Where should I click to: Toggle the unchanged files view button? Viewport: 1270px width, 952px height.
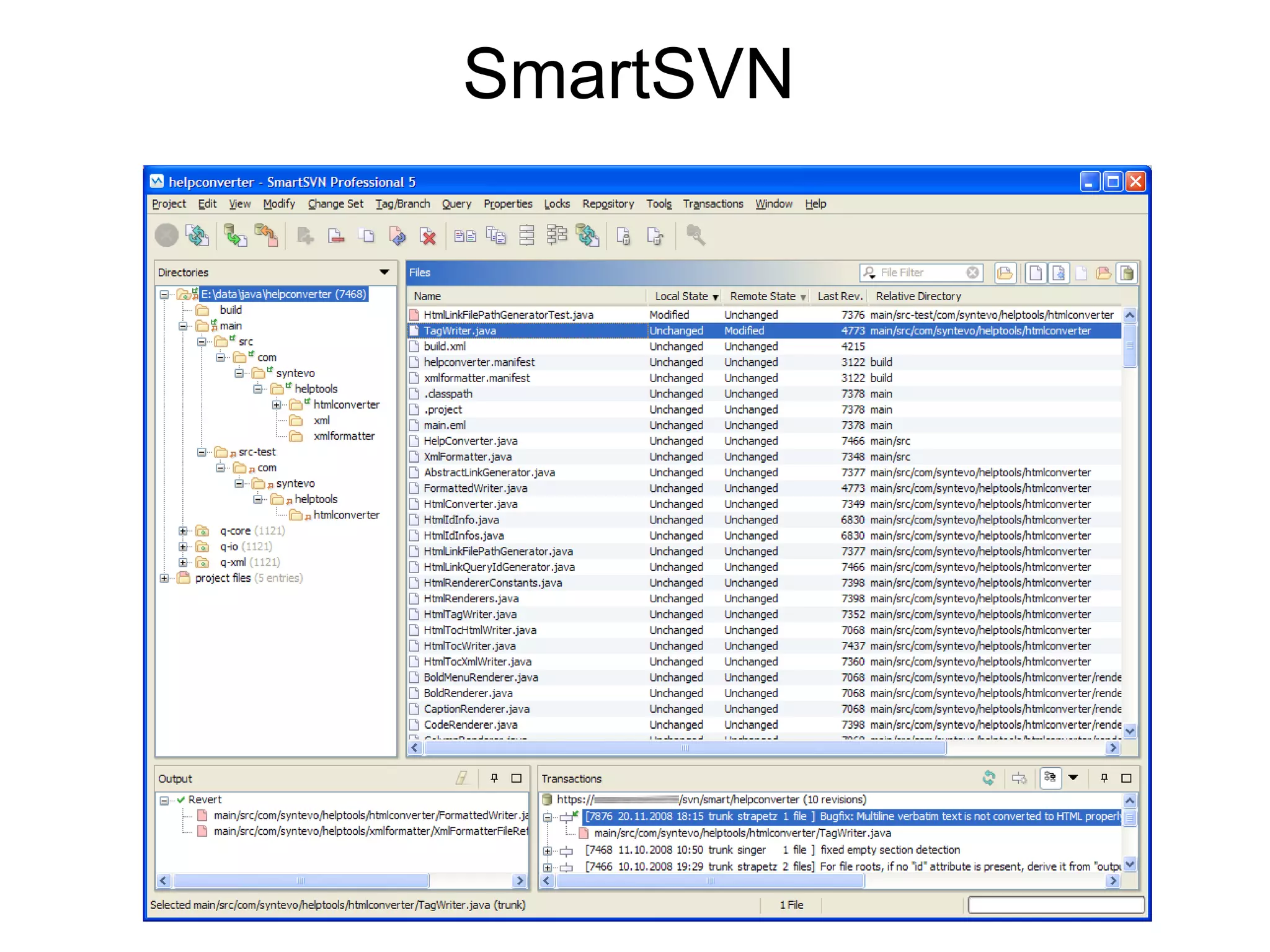pos(1035,273)
